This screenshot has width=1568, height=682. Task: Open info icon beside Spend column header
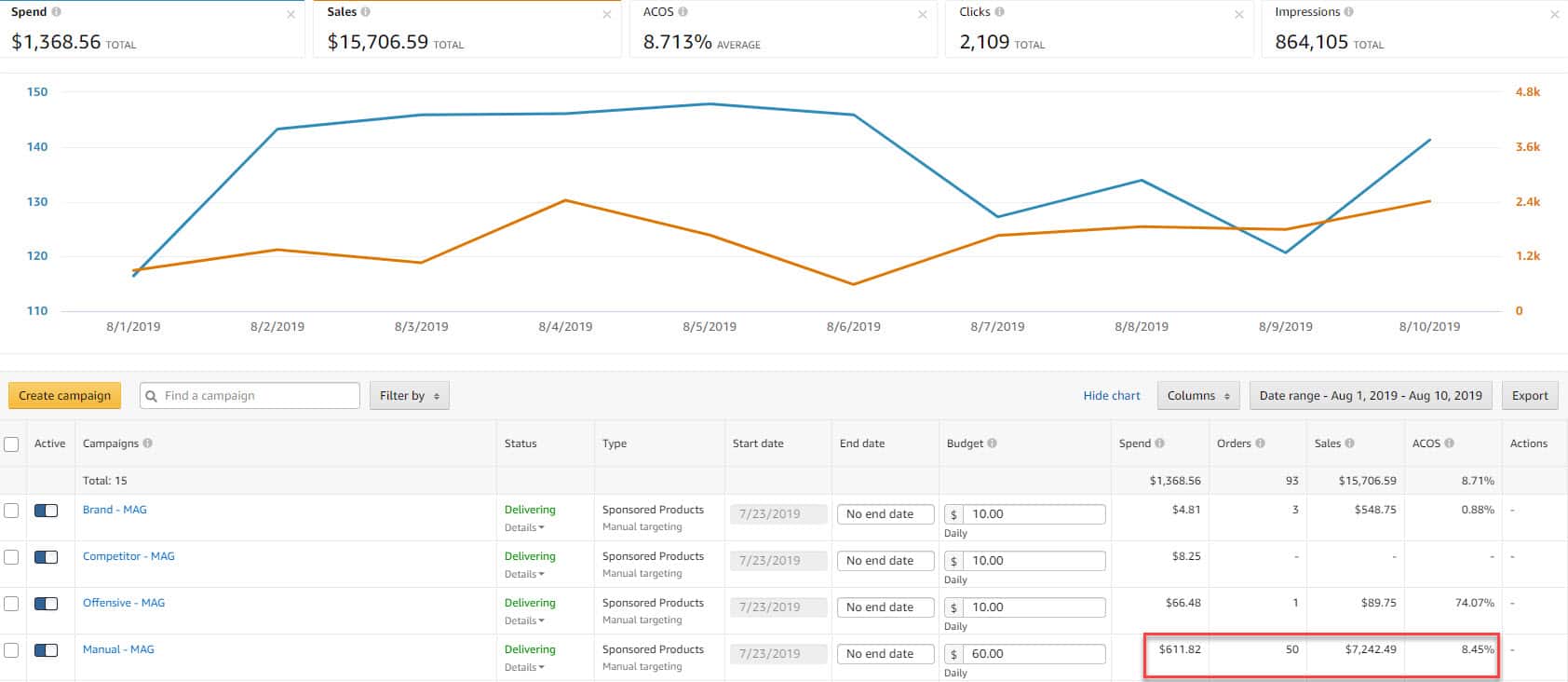point(1159,443)
